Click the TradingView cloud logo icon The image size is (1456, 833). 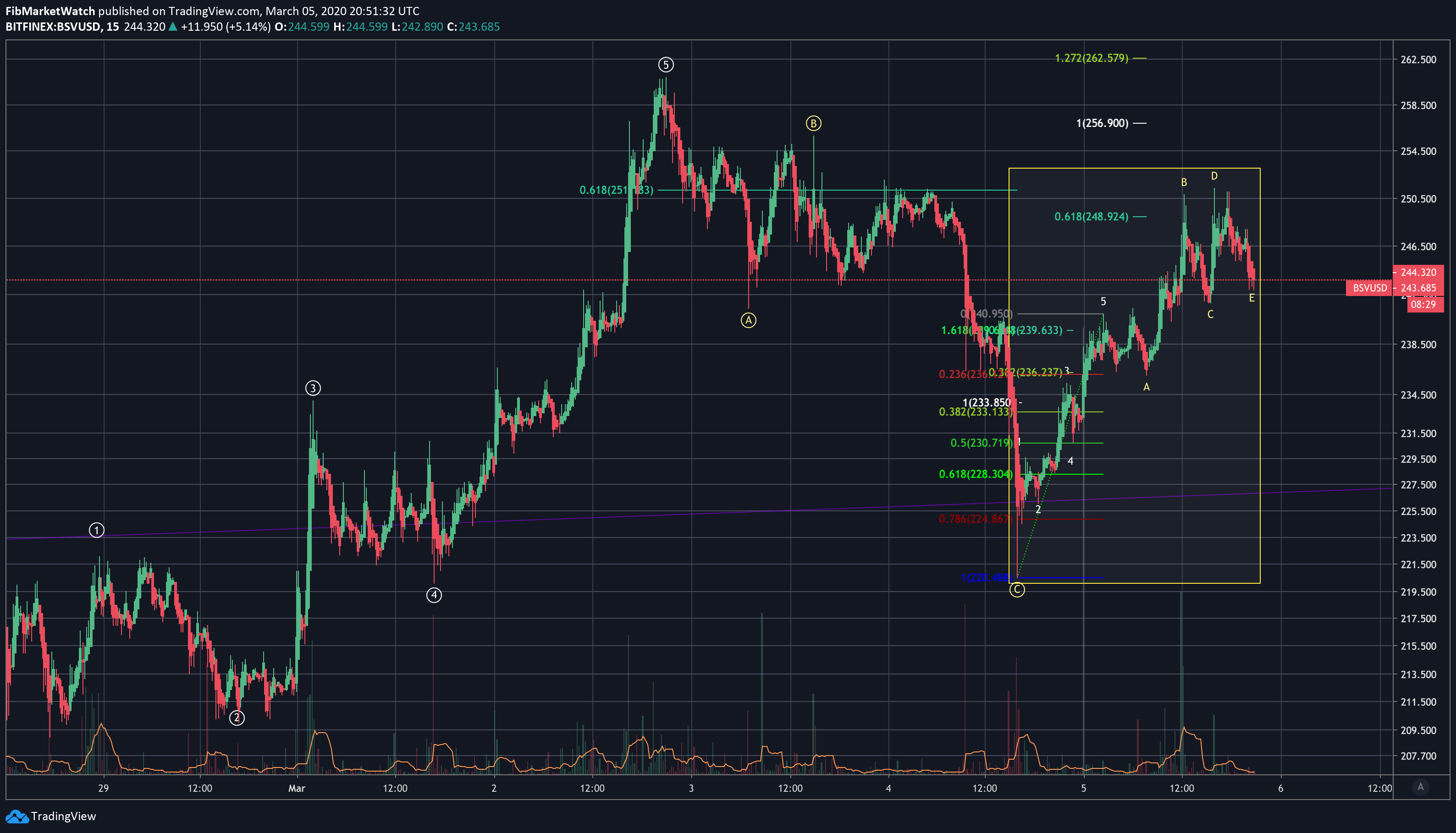[17, 817]
